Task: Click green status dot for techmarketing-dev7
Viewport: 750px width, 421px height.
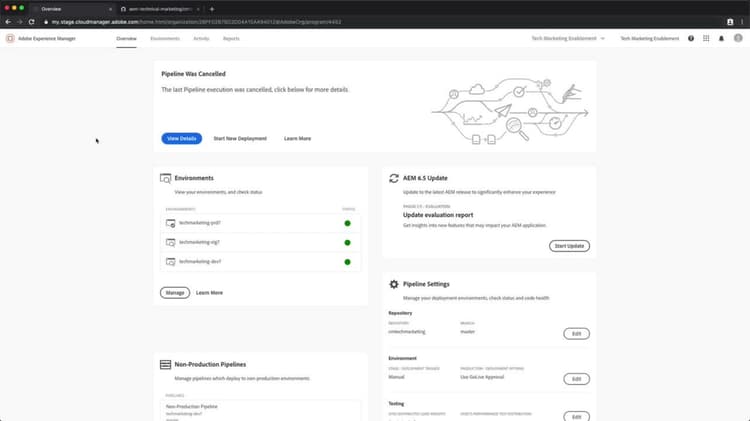Action: point(347,262)
